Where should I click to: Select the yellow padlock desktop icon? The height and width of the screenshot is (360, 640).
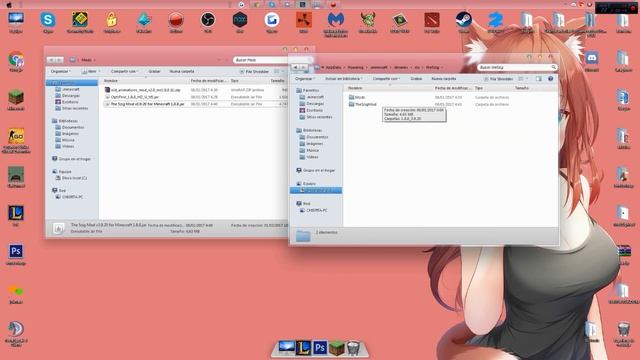tap(112, 20)
